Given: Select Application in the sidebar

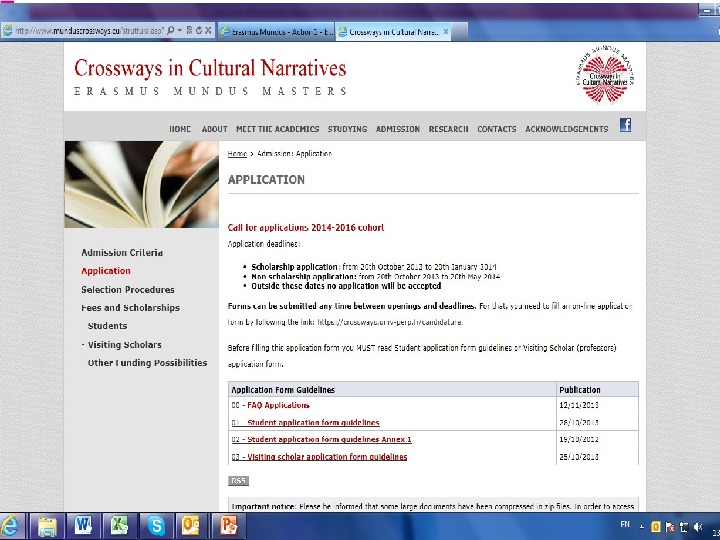Looking at the screenshot, I should click(106, 271).
